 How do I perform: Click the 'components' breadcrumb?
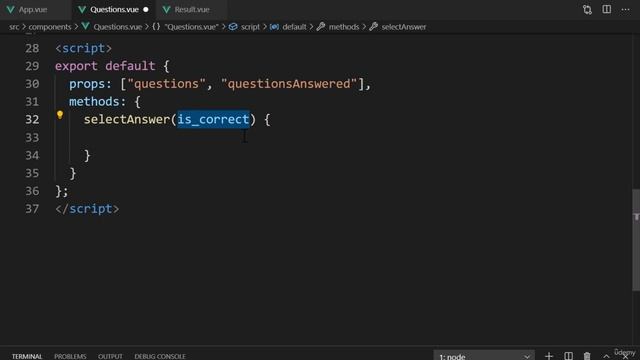50,27
